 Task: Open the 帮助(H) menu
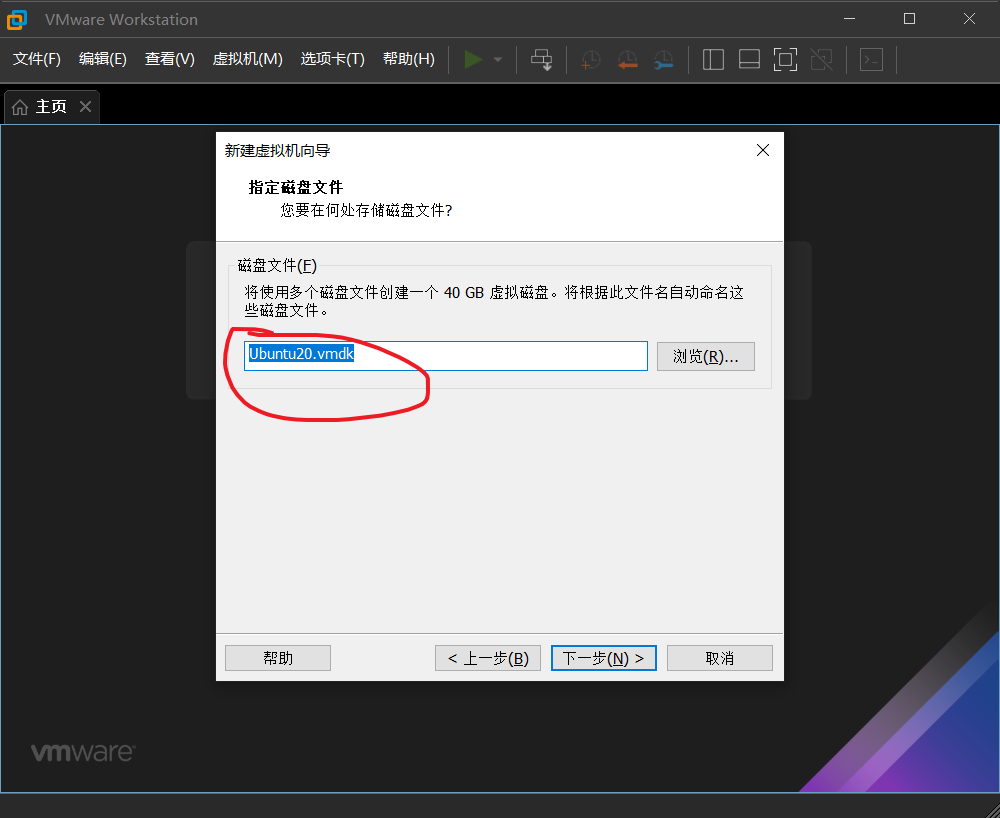tap(409, 59)
